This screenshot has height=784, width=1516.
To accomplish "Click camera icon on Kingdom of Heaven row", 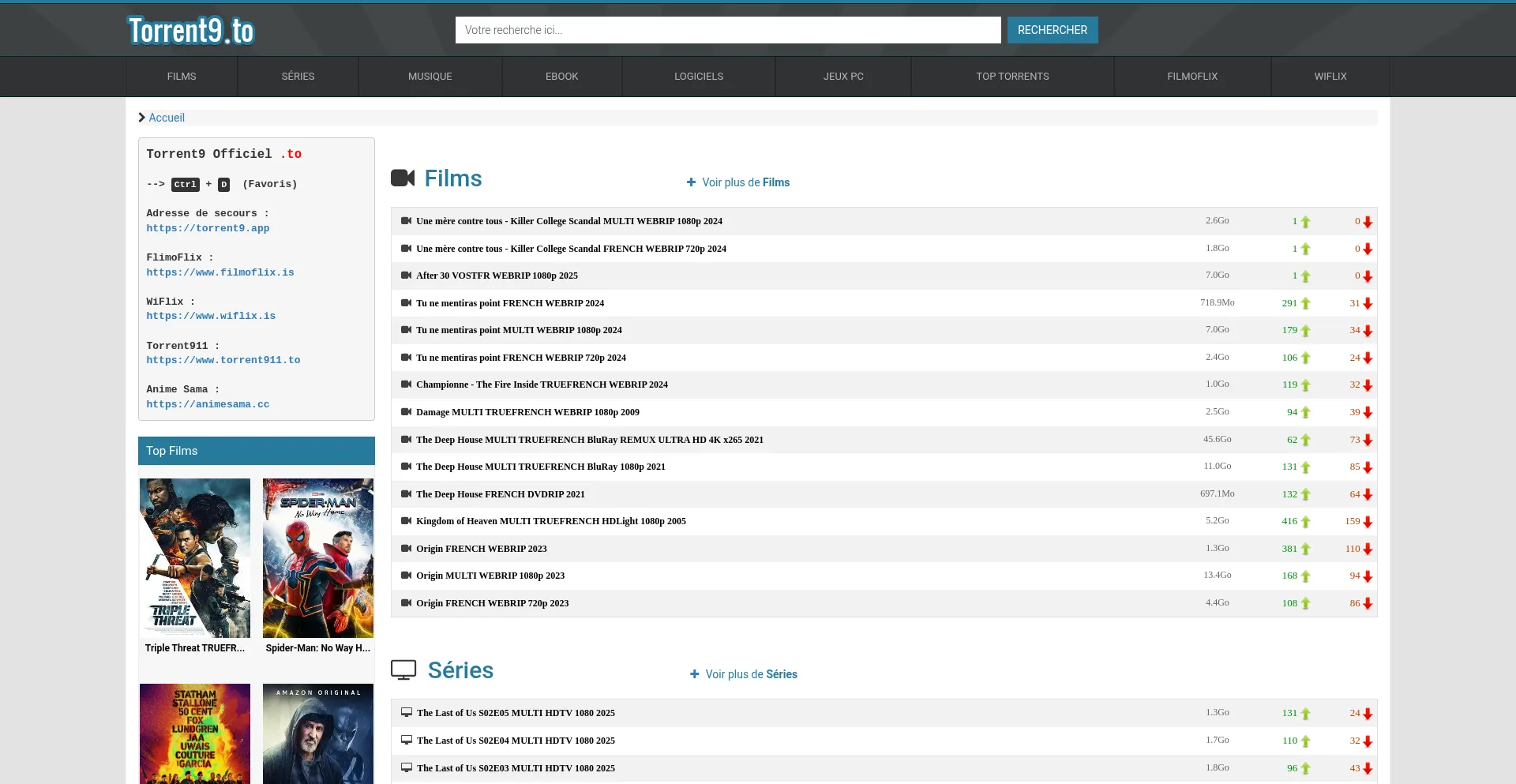I will click(x=407, y=521).
